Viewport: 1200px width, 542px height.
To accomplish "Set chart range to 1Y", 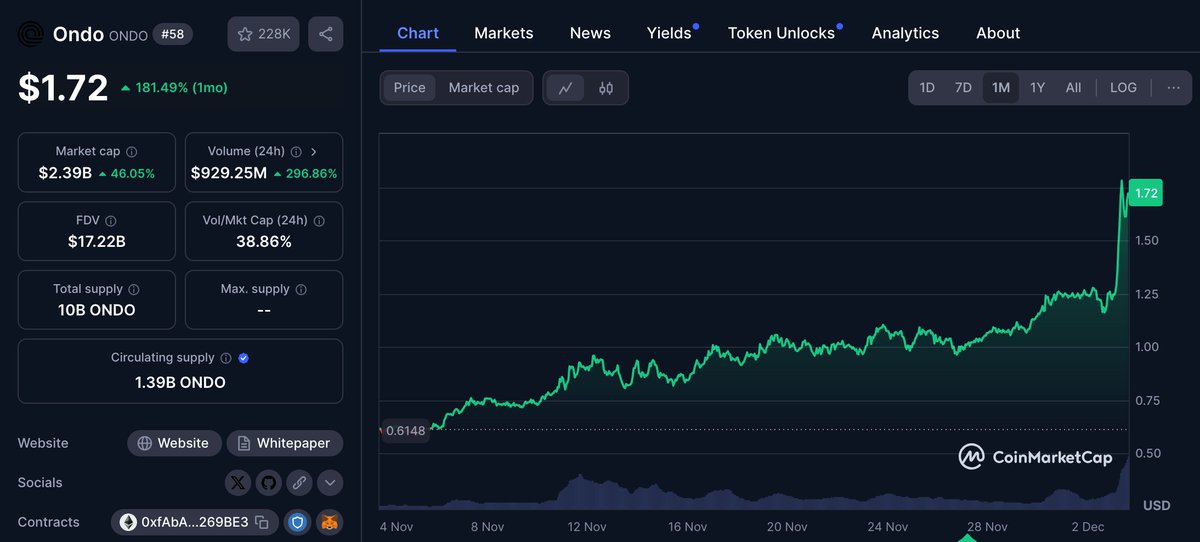I will coord(1038,88).
